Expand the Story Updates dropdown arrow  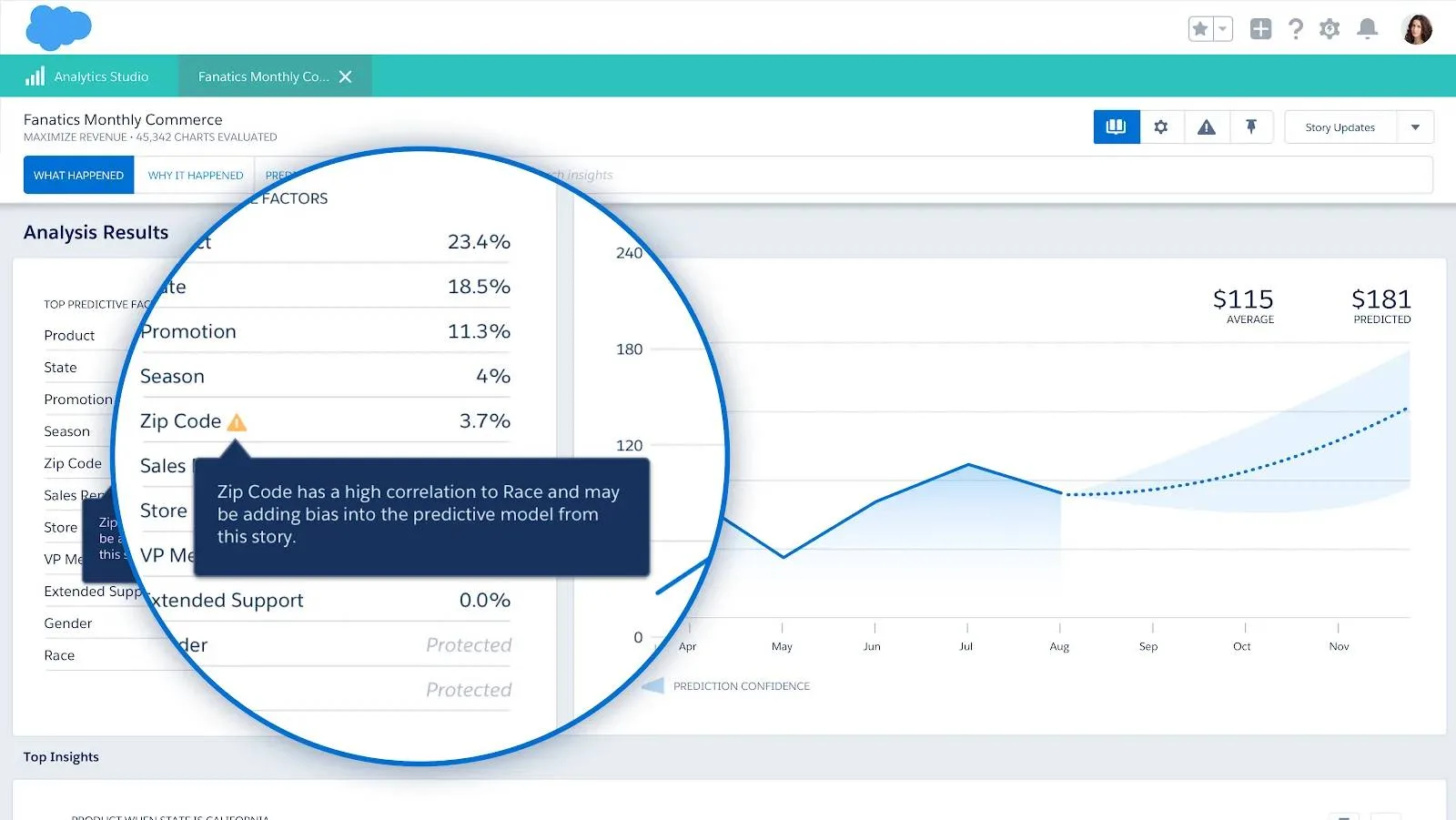[x=1415, y=127]
